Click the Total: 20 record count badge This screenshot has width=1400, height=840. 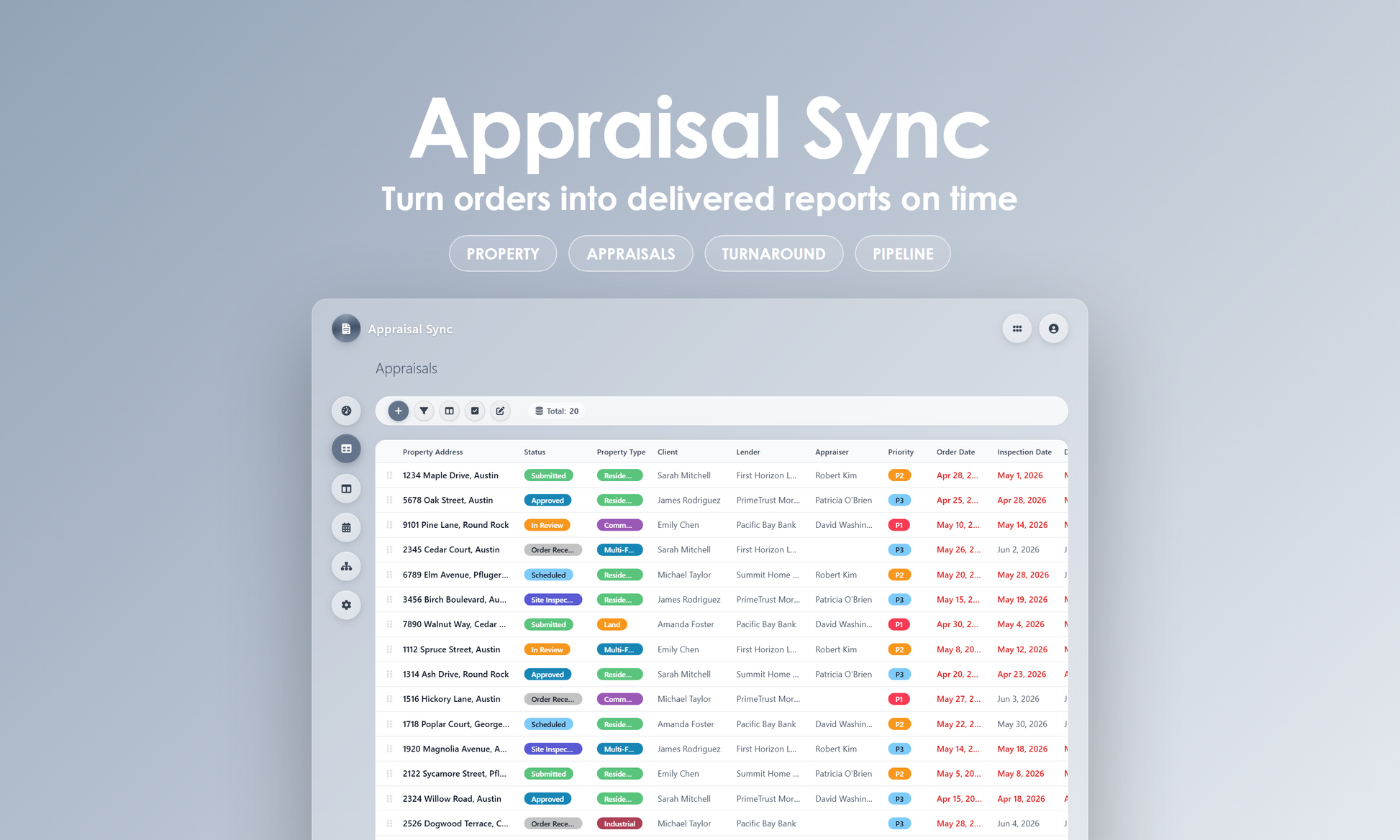tap(557, 411)
